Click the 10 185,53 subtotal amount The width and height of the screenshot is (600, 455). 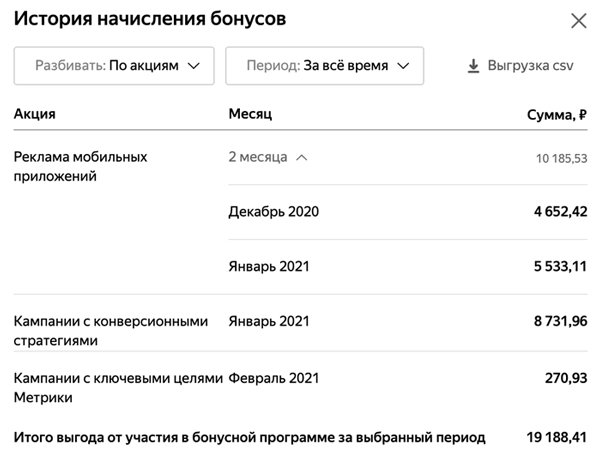561,158
